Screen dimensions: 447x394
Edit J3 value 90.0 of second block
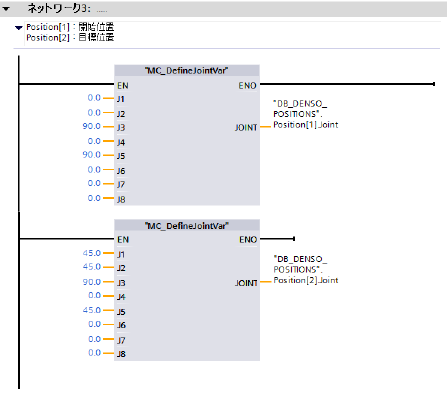(x=92, y=282)
